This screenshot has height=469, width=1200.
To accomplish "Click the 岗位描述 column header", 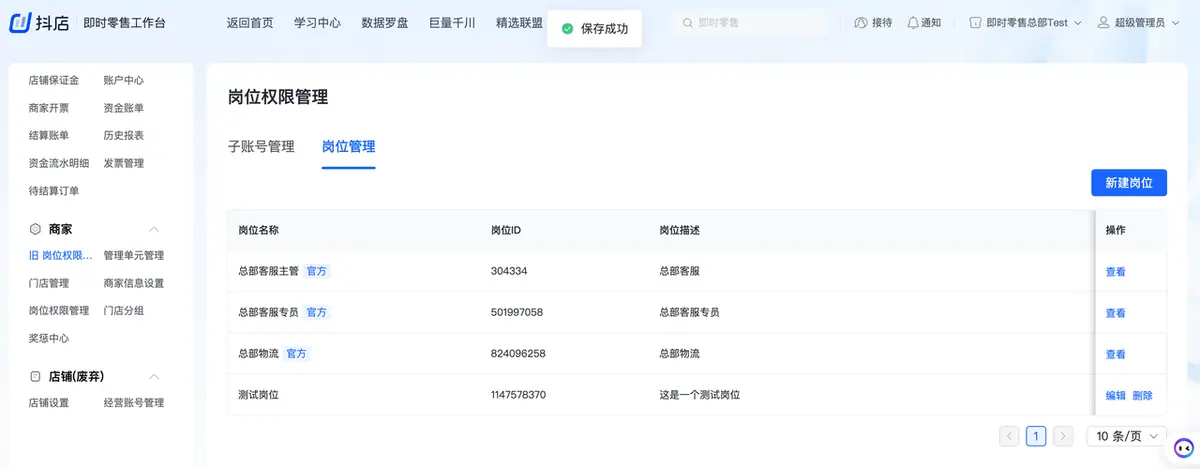I will (x=679, y=230).
